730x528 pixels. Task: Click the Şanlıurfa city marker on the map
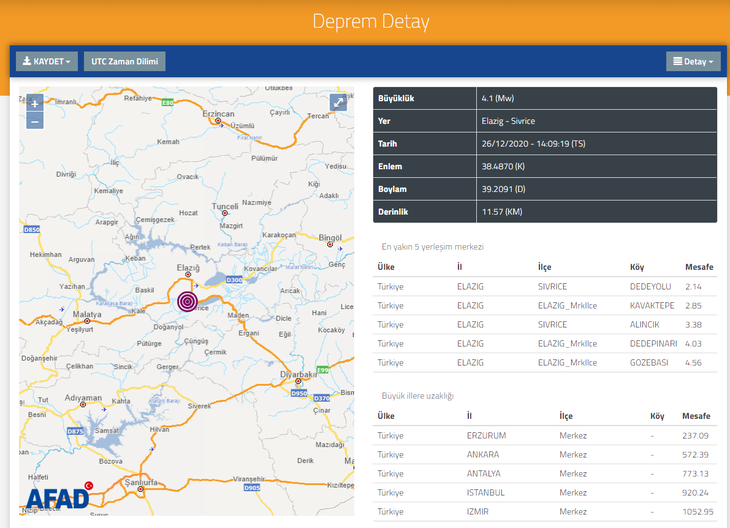click(x=141, y=490)
